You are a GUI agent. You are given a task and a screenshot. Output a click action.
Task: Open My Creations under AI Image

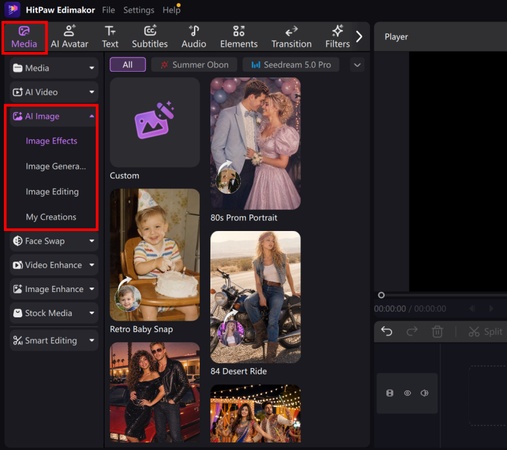[51, 217]
